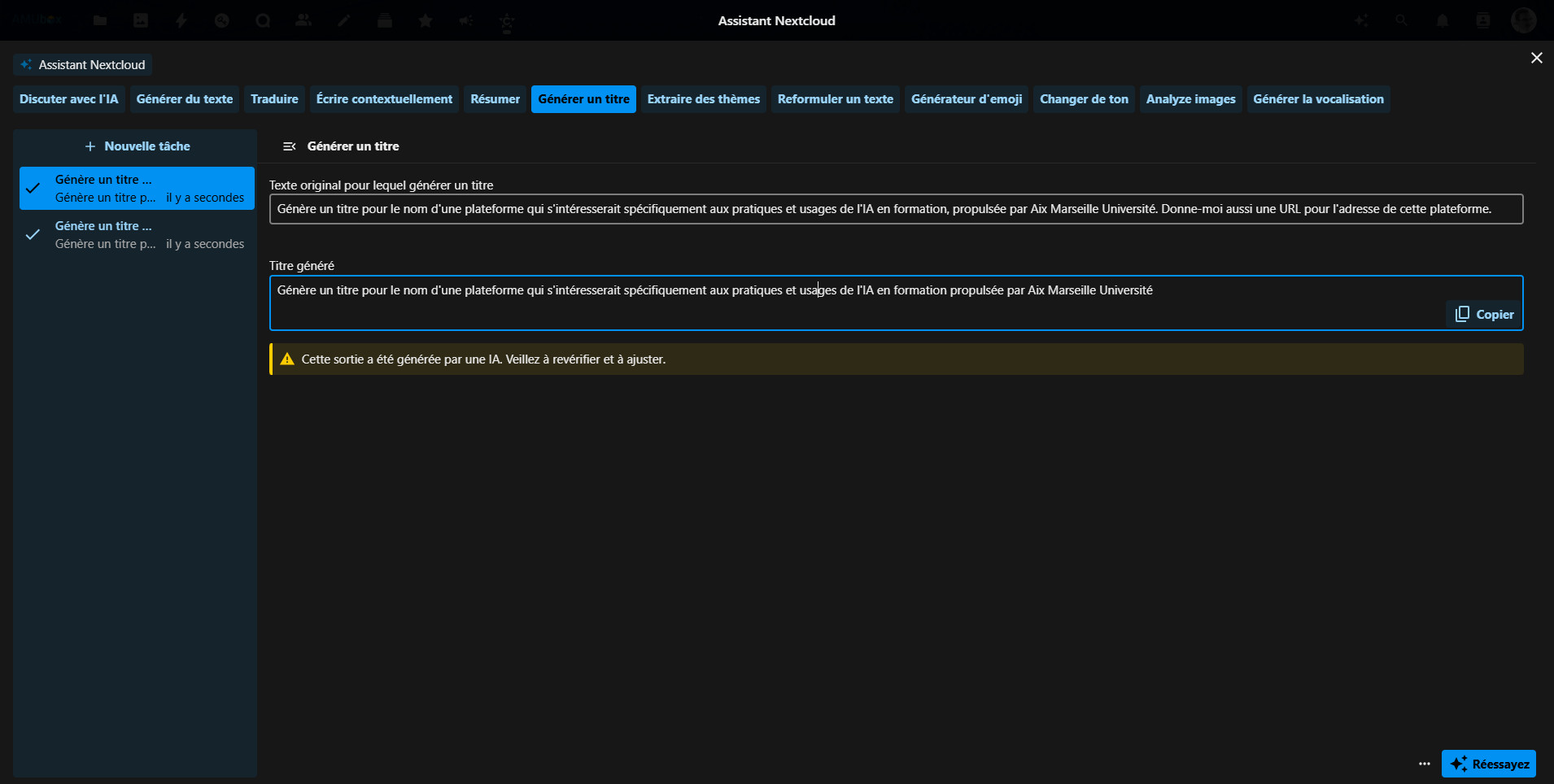
Task: Open the Photos icon in top bar
Action: (141, 20)
